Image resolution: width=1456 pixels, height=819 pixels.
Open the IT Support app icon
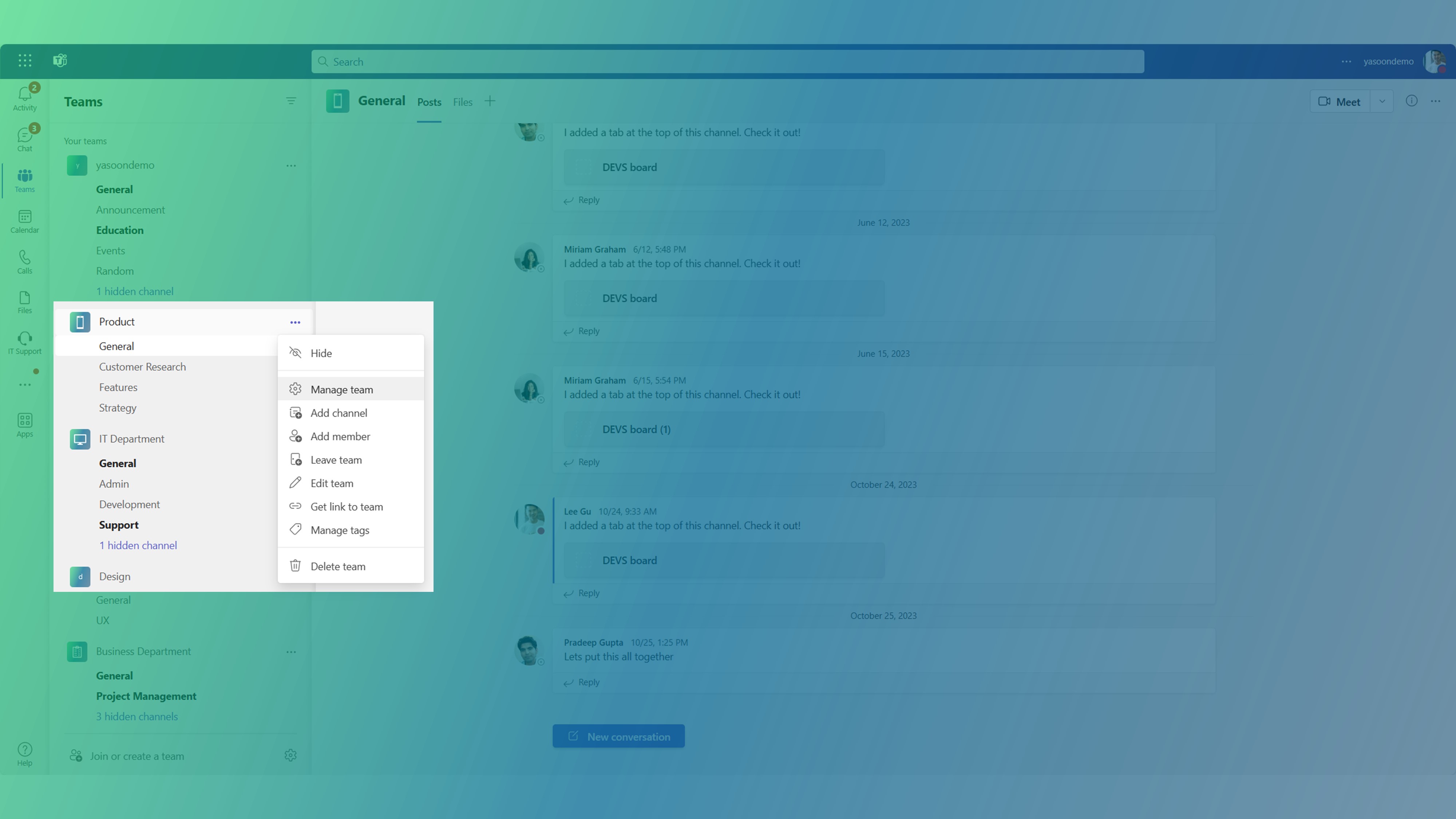click(x=24, y=341)
